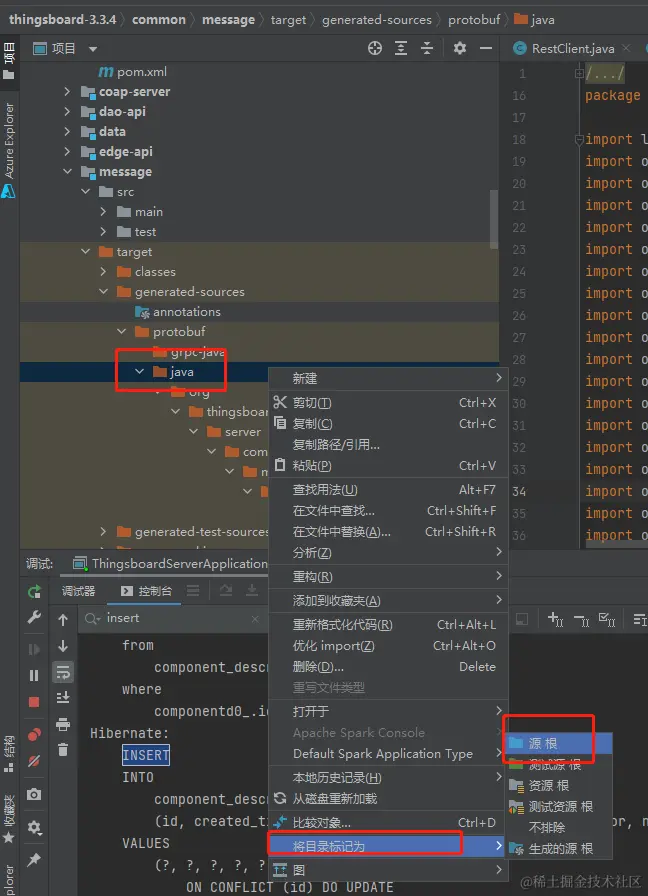This screenshot has width=648, height=896.
Task: Click generated-sources breadcrumb
Action: click(x=377, y=20)
